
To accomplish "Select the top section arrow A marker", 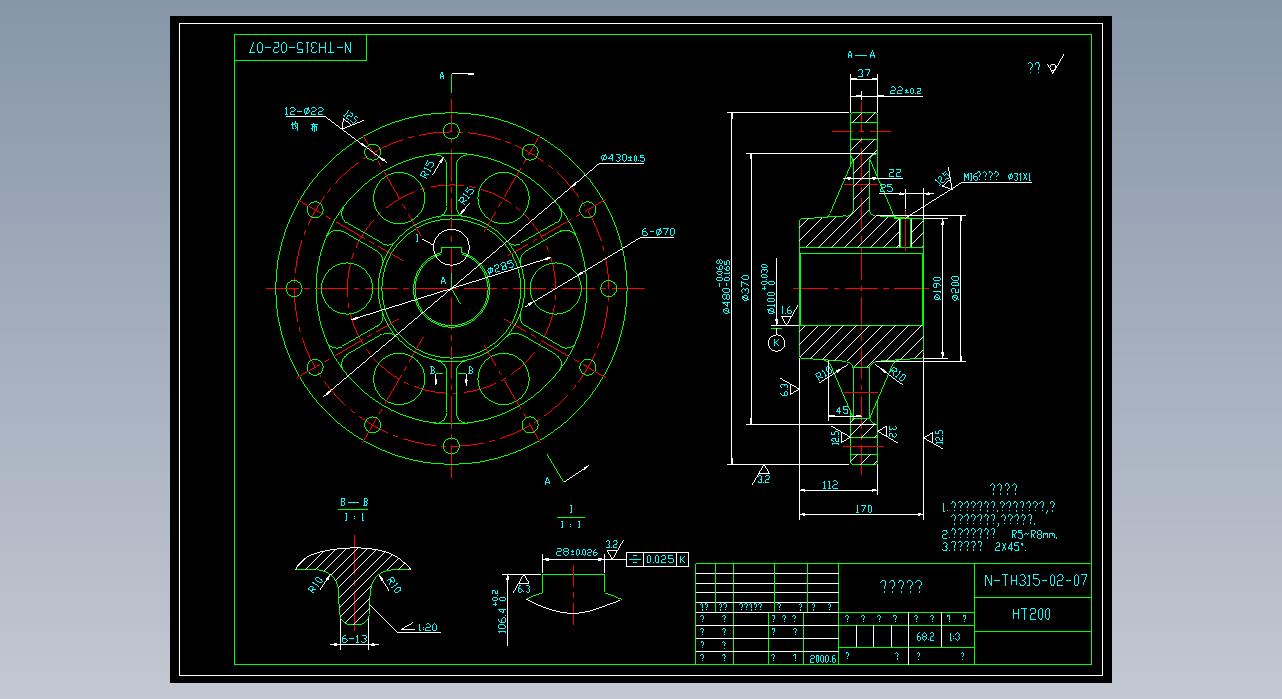I will [x=454, y=76].
